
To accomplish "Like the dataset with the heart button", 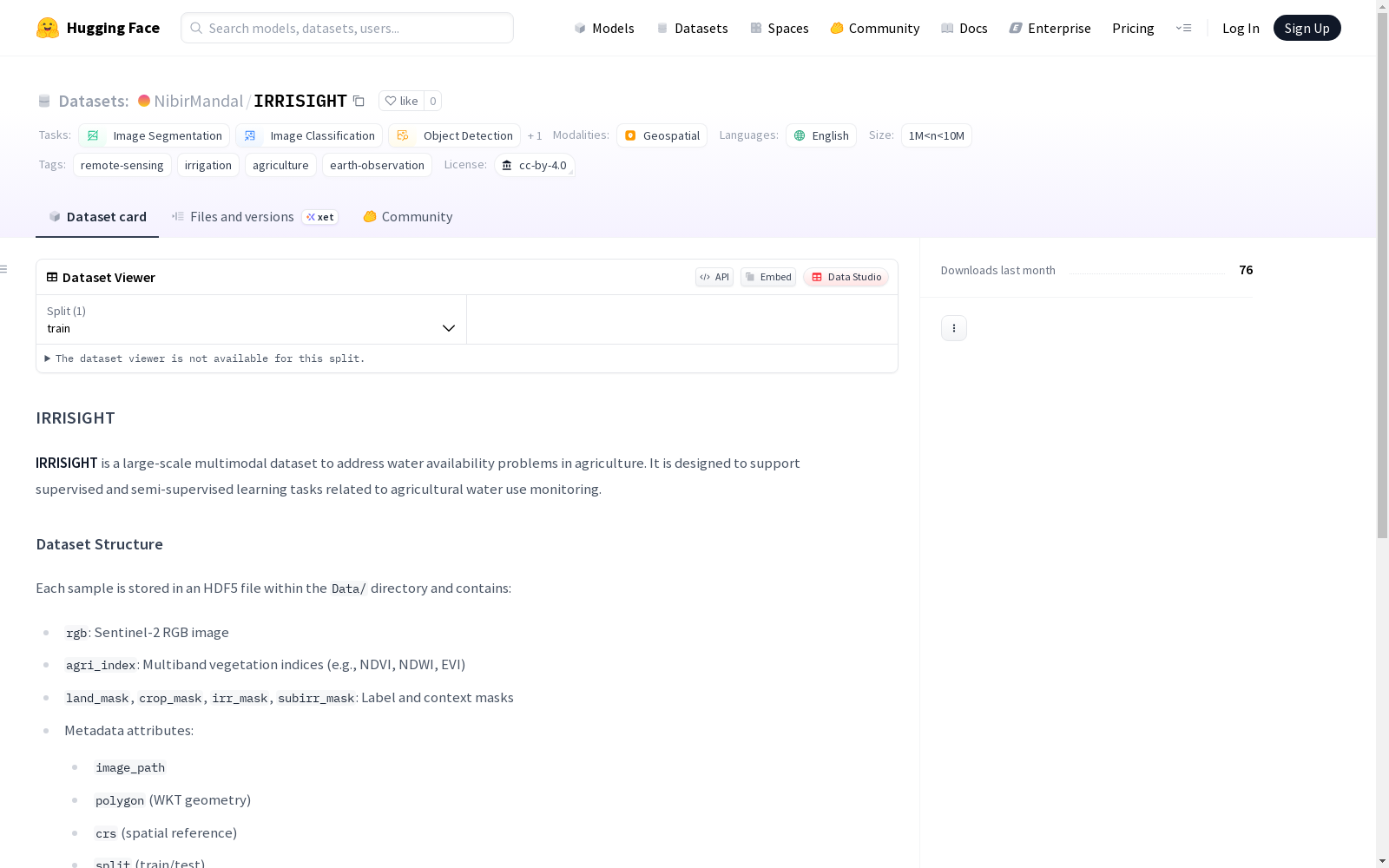I will [x=401, y=101].
